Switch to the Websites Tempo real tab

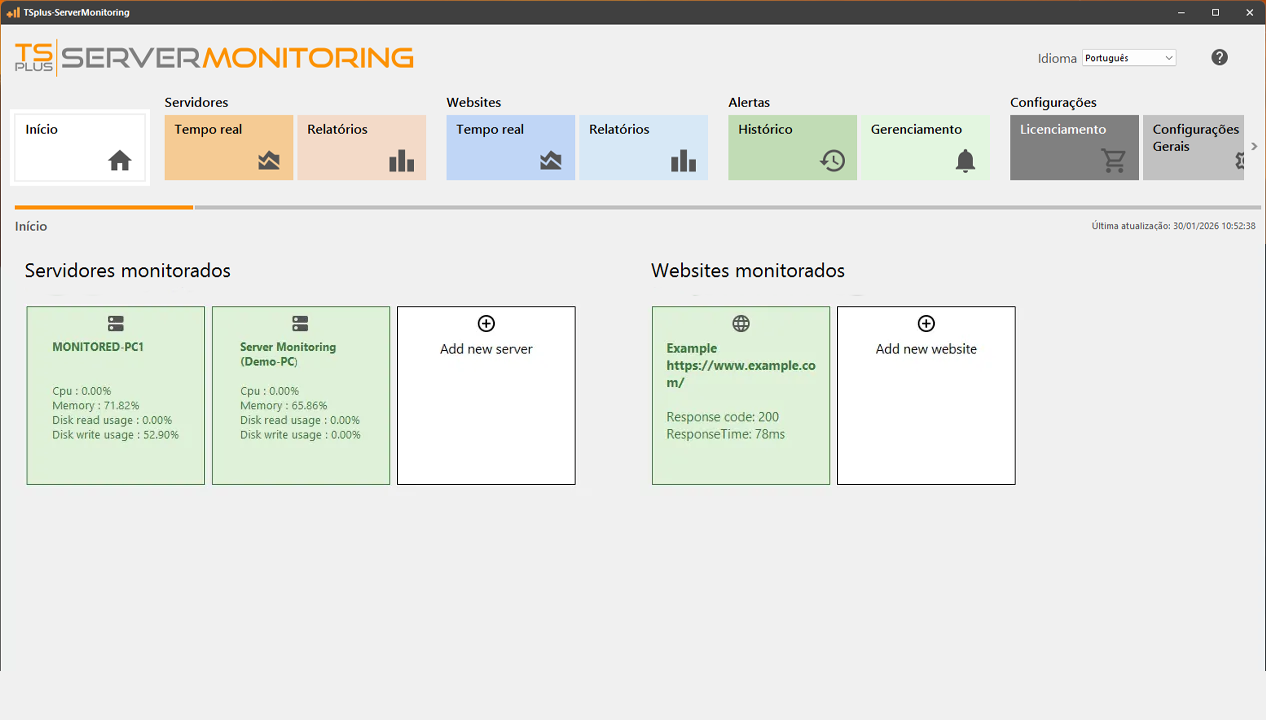(510, 147)
